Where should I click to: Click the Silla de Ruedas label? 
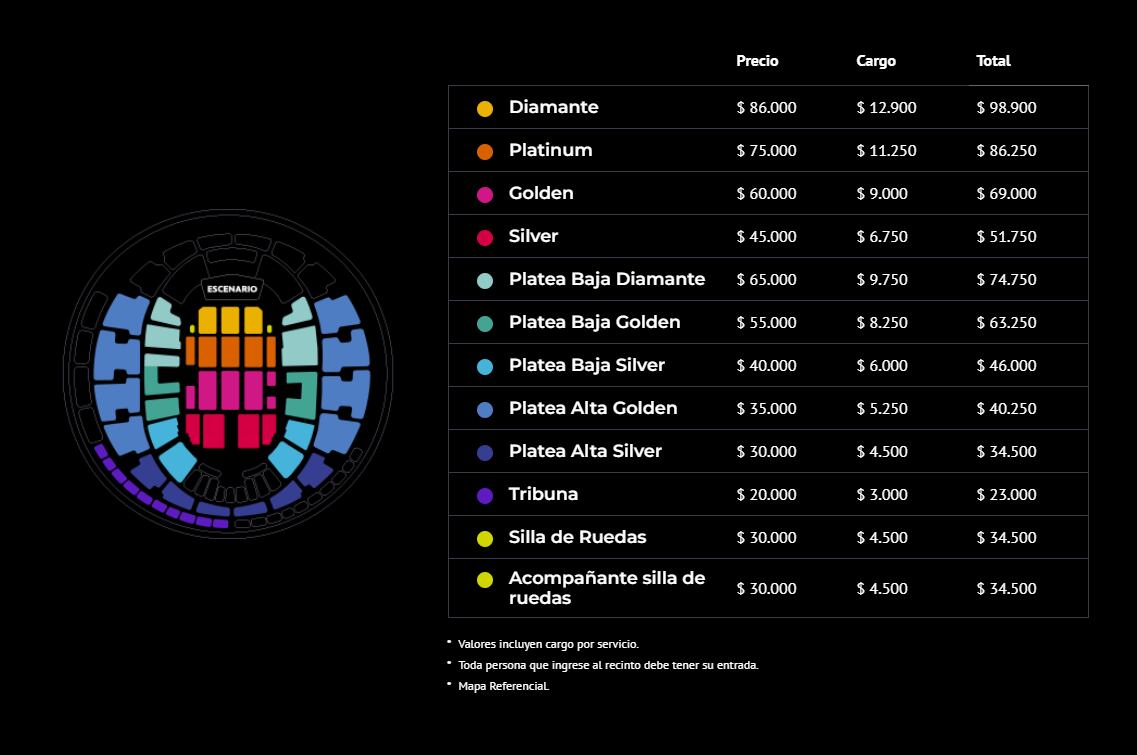(577, 537)
